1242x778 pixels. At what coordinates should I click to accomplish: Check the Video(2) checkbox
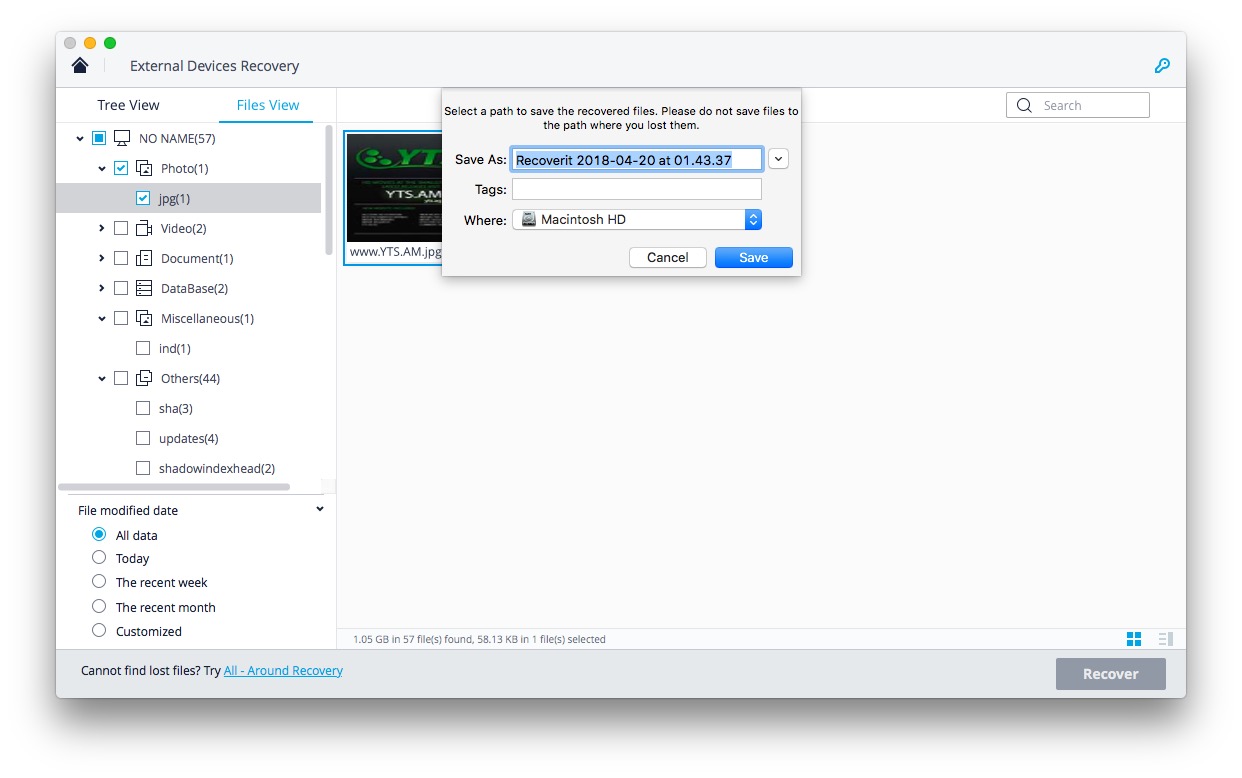point(121,228)
